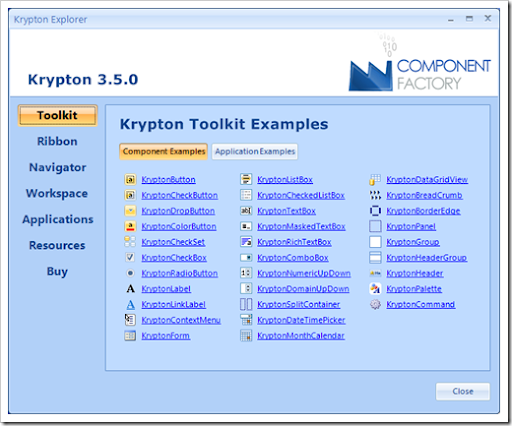Click the KryptonColorButton icon
This screenshot has width=512, height=426.
130,226
